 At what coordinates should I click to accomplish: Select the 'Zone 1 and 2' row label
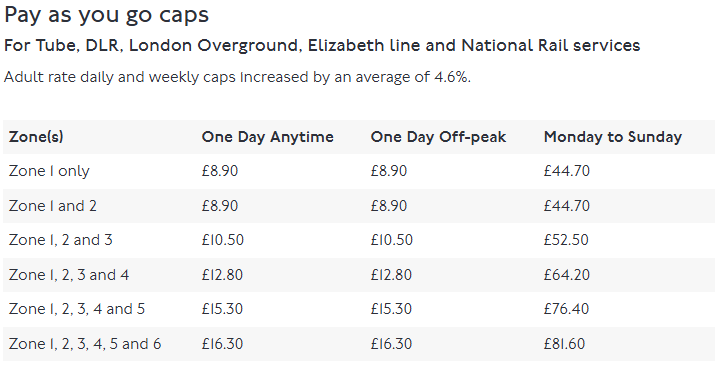(53, 206)
